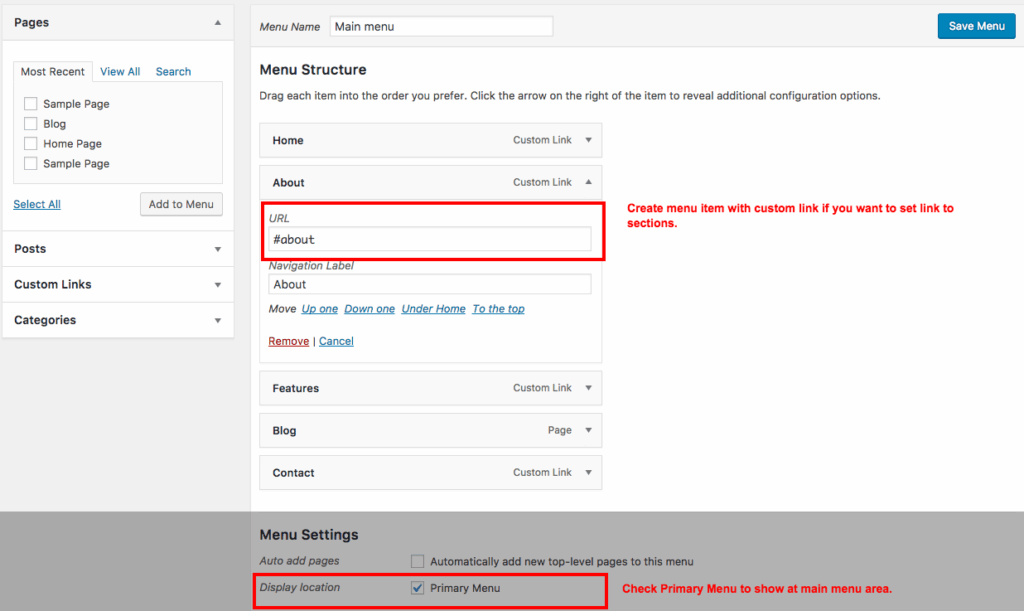Expand the Home menu item arrow
The image size is (1024, 611).
(588, 140)
